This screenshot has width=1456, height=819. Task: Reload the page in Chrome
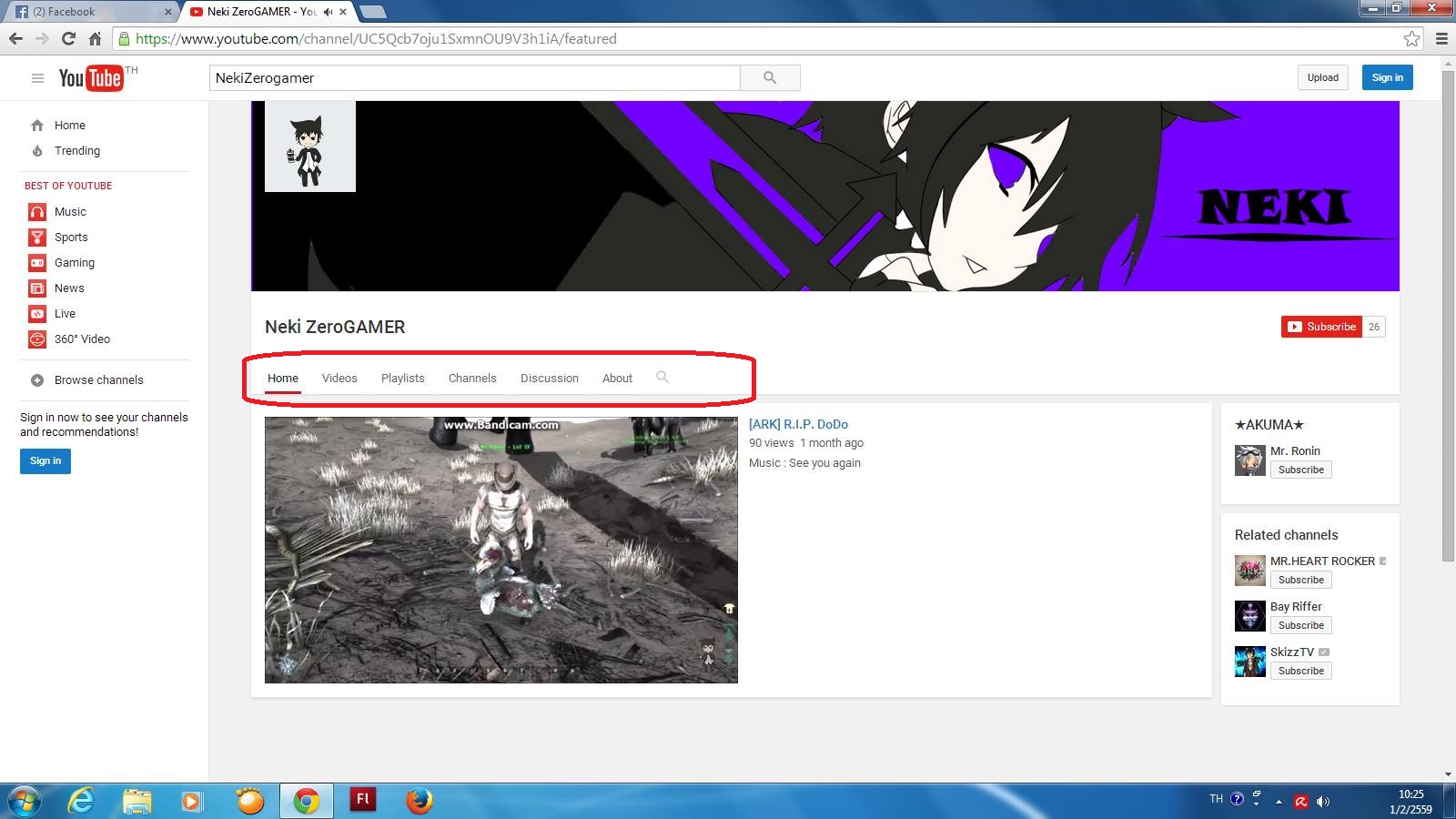coord(68,39)
